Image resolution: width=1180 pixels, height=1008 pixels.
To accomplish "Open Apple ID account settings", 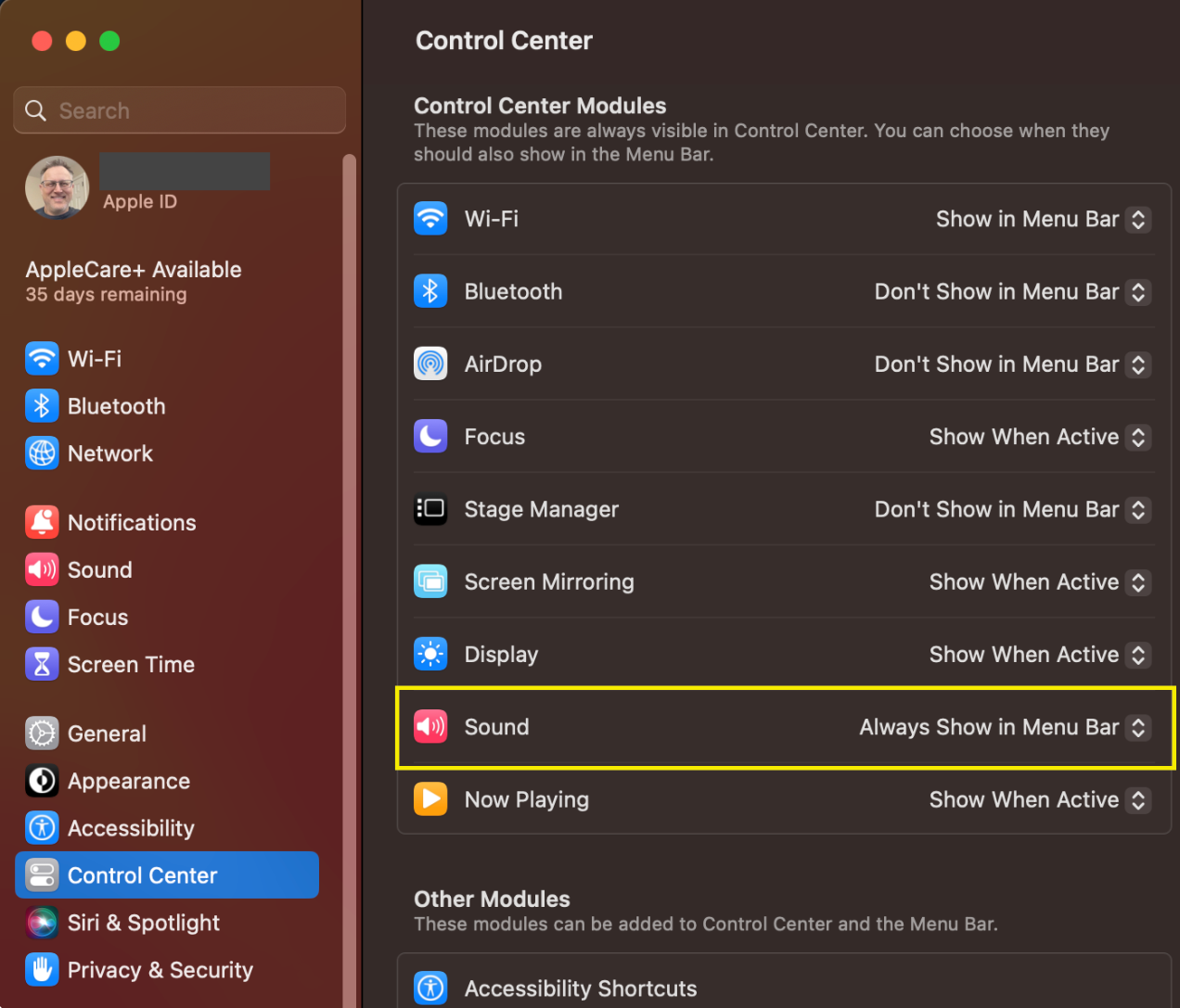I will click(x=167, y=186).
